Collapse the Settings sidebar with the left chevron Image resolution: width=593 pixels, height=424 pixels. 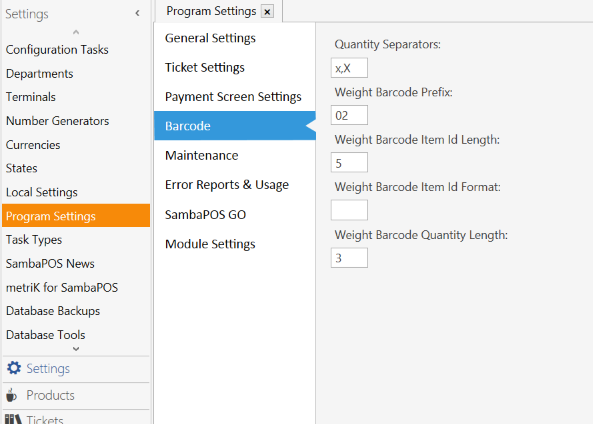click(137, 14)
